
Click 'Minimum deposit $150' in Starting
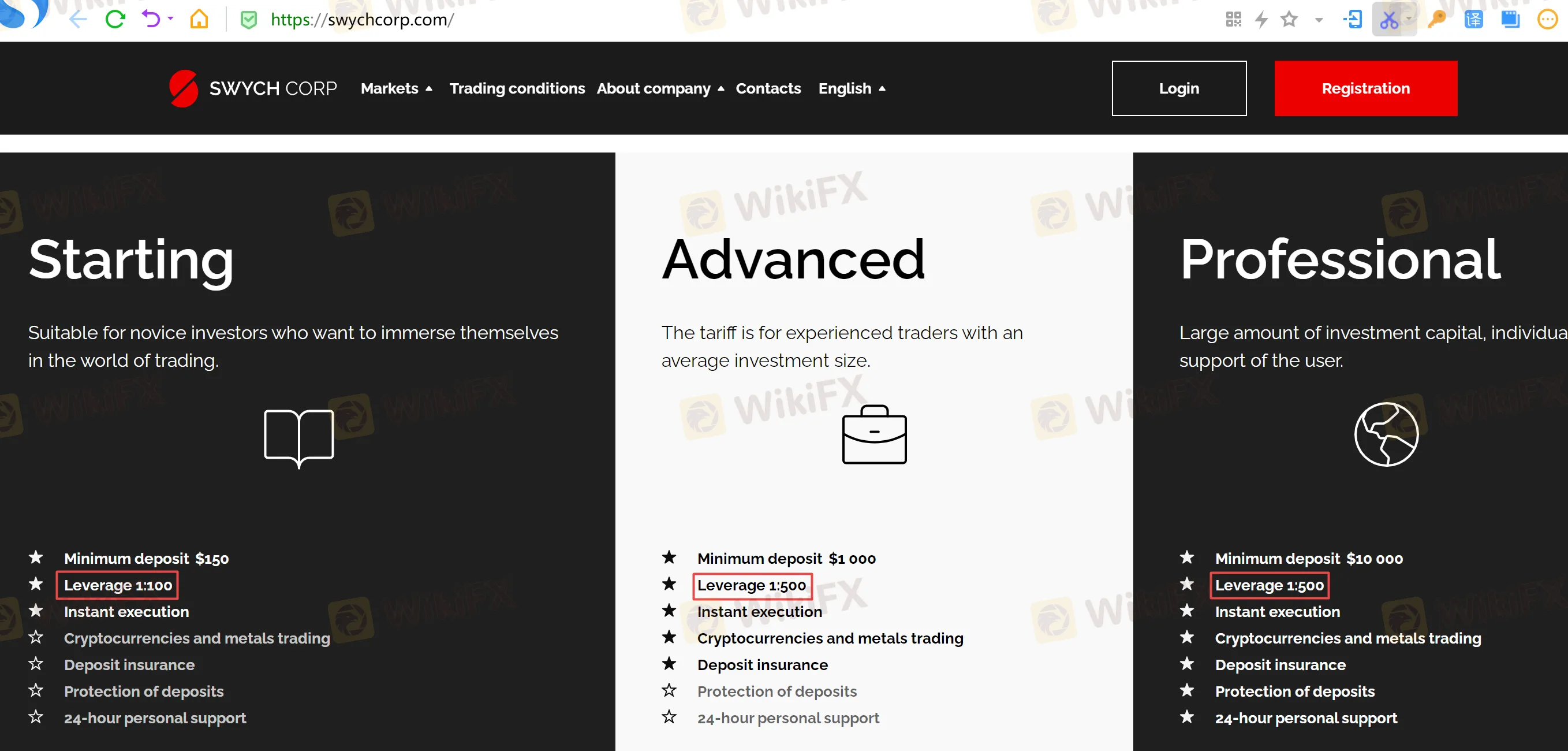(x=146, y=558)
